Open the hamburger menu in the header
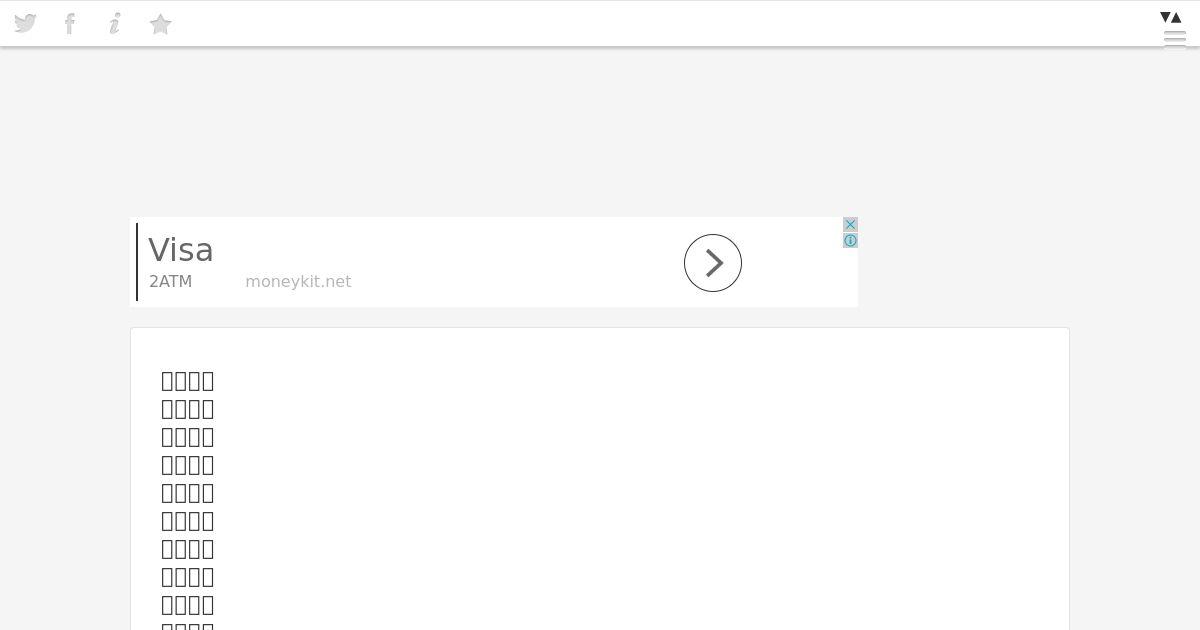Image resolution: width=1200 pixels, height=630 pixels. [x=1175, y=39]
